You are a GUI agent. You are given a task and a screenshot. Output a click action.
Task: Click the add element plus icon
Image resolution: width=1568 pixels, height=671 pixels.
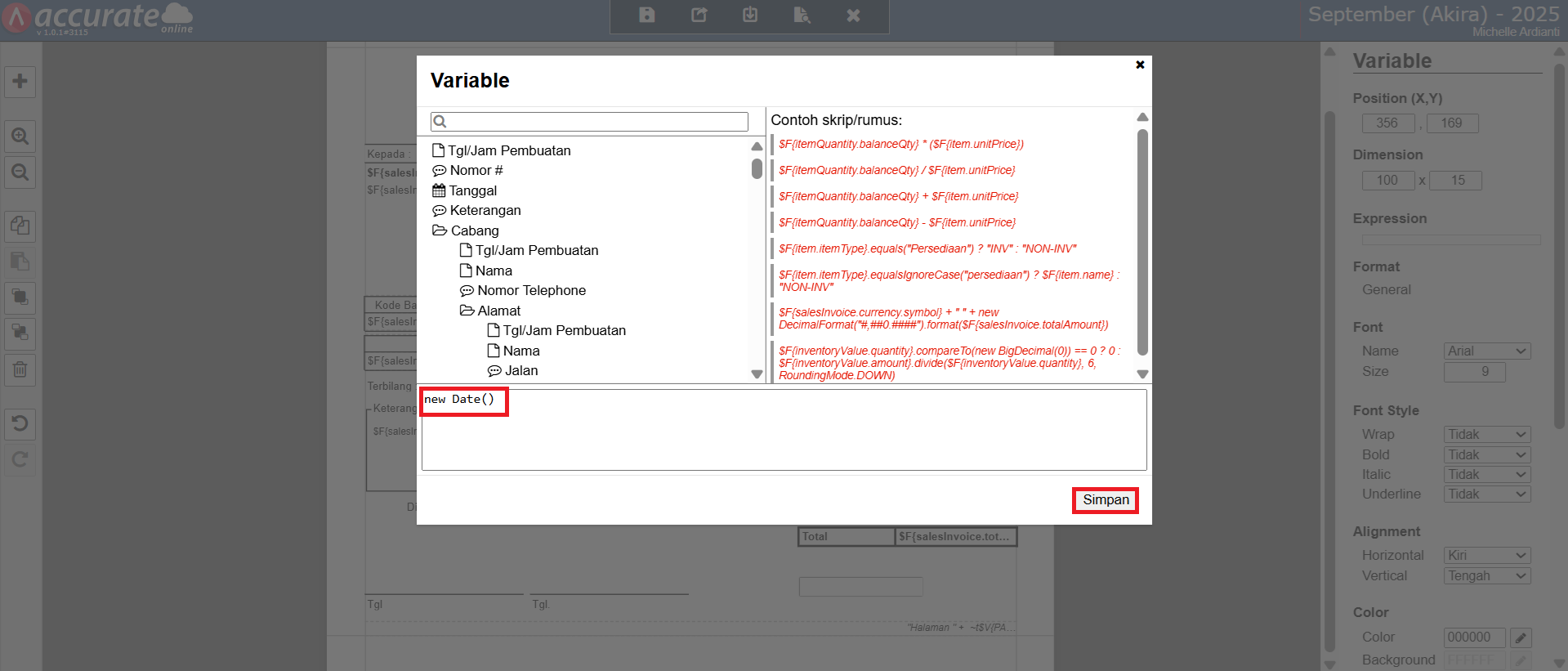[x=20, y=82]
